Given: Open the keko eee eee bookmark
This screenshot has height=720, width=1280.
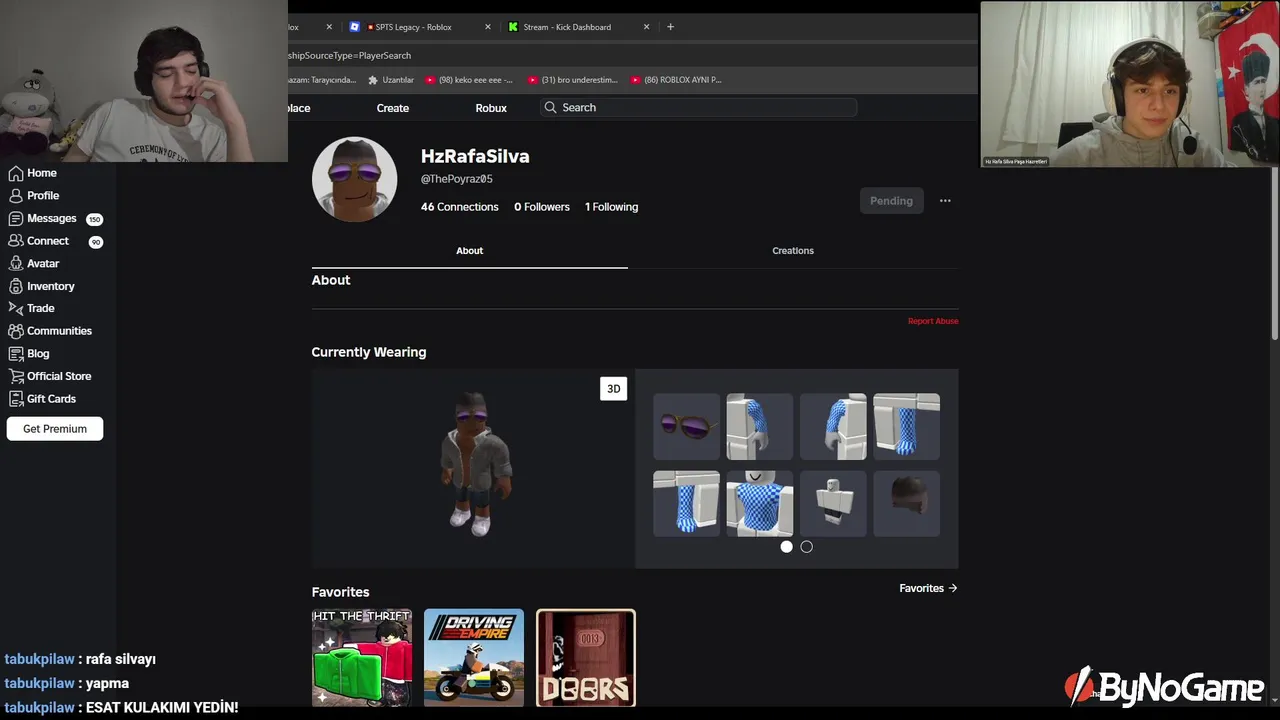Looking at the screenshot, I should click(469, 80).
